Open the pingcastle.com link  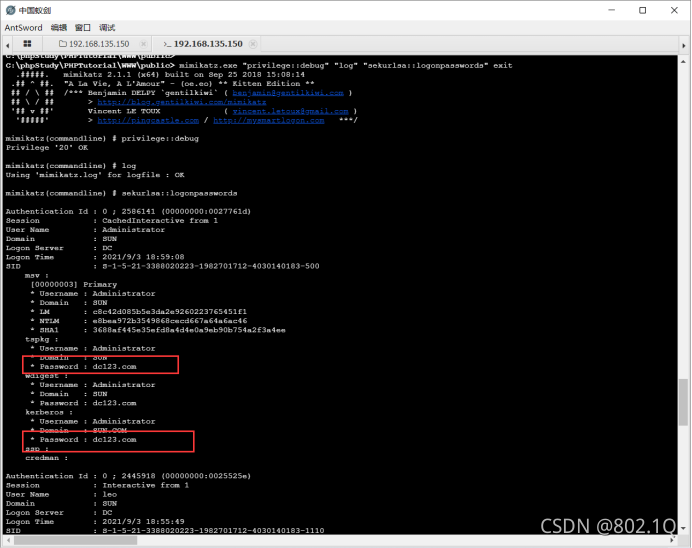[x=148, y=120]
